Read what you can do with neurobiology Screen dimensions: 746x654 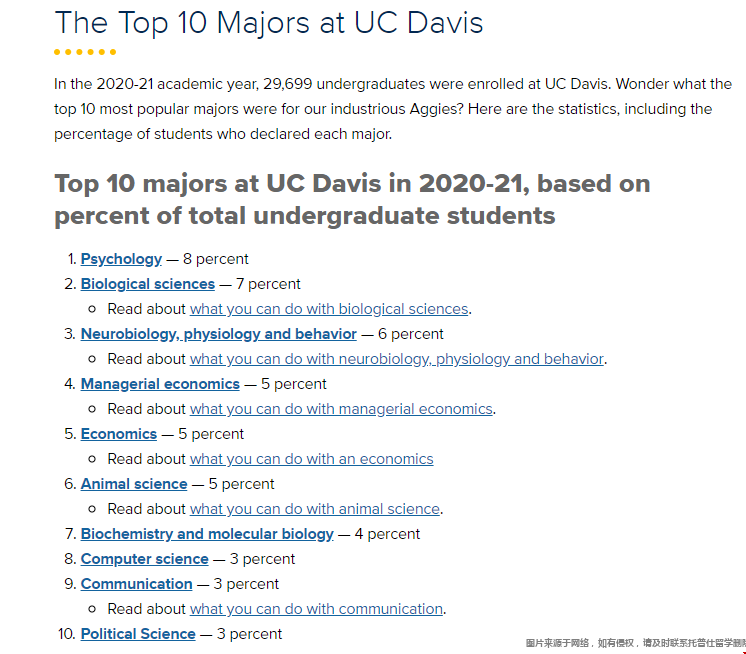(x=397, y=359)
